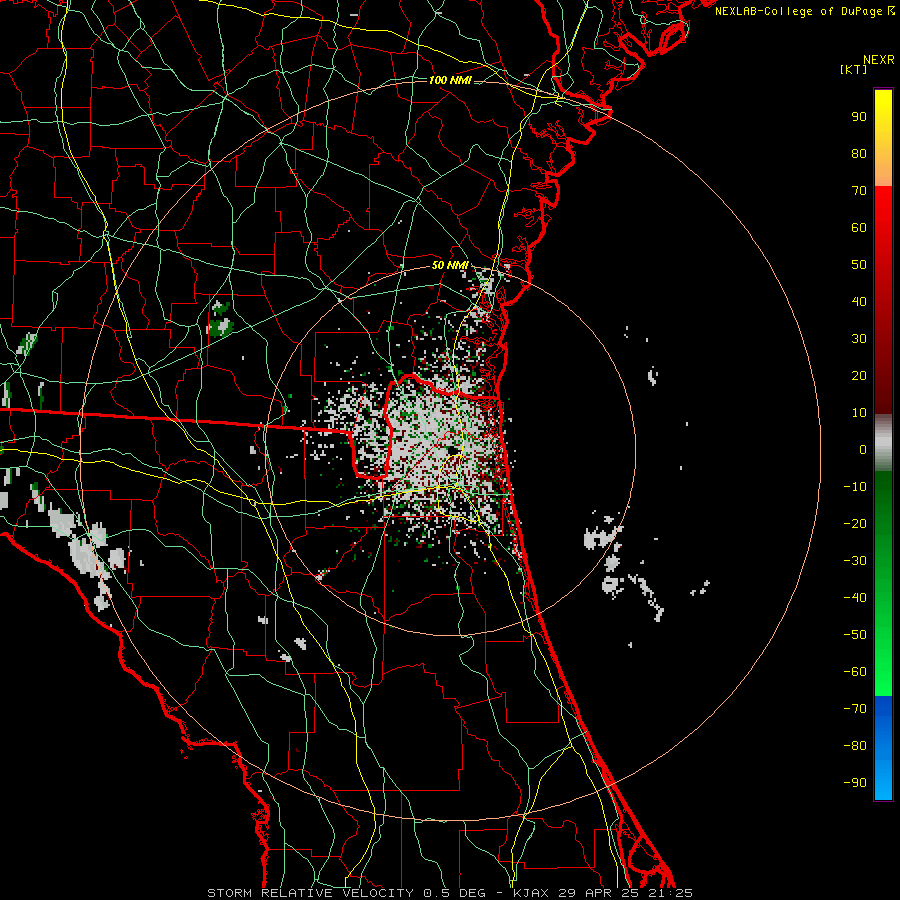This screenshot has height=900, width=900.
Task: Click the 80 value on the velocity scale
Action: coord(859,154)
